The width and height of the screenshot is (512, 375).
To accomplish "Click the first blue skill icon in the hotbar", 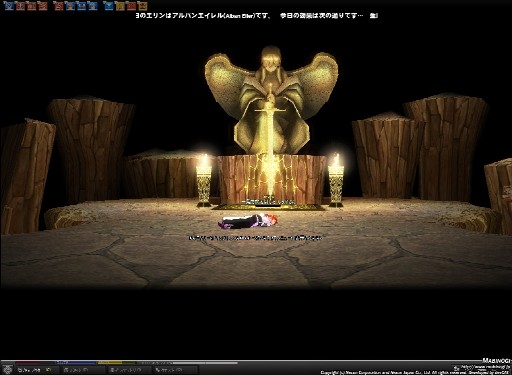I will pyautogui.click(x=9, y=6).
